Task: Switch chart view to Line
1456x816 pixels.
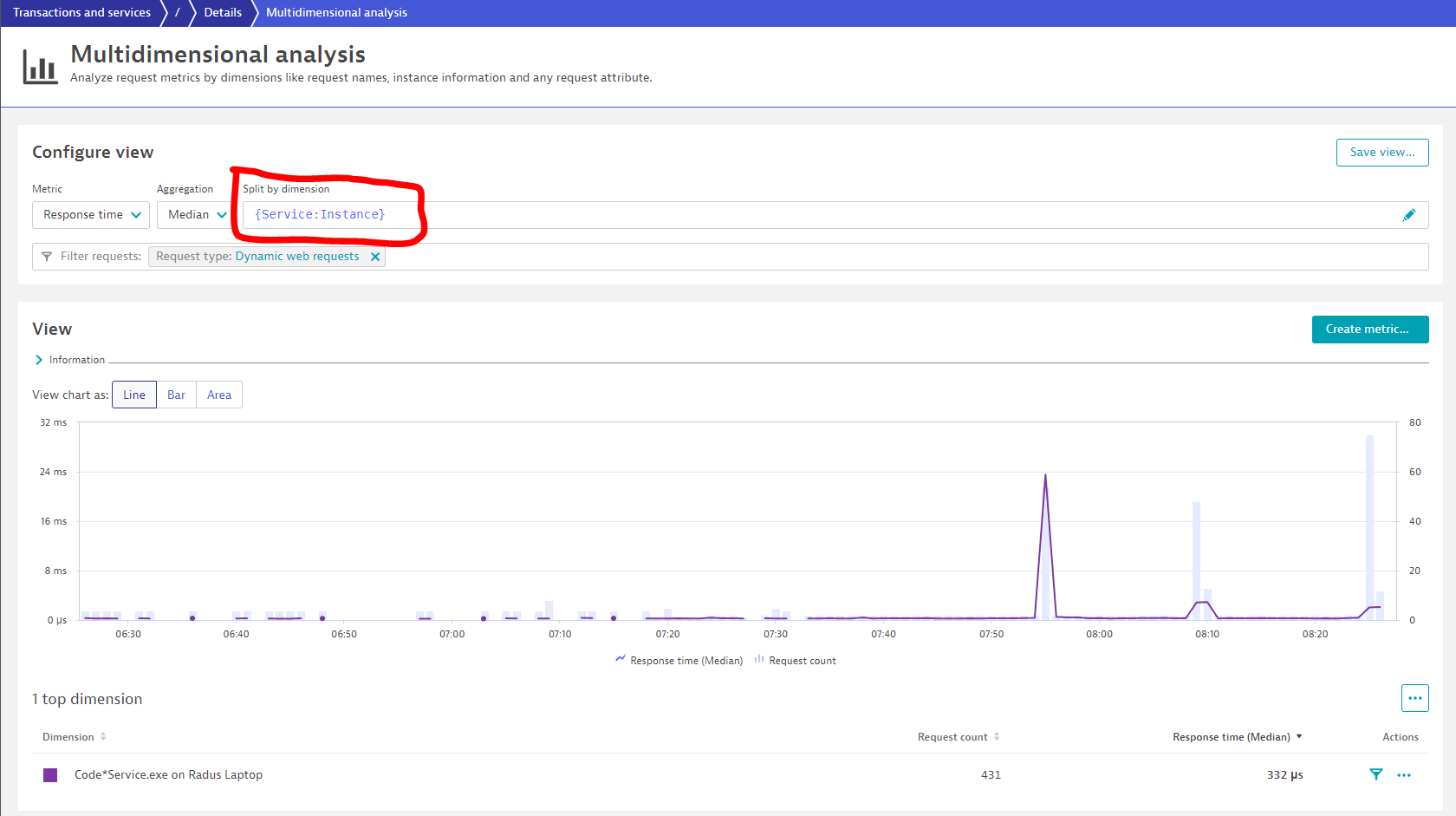Action: coord(134,395)
